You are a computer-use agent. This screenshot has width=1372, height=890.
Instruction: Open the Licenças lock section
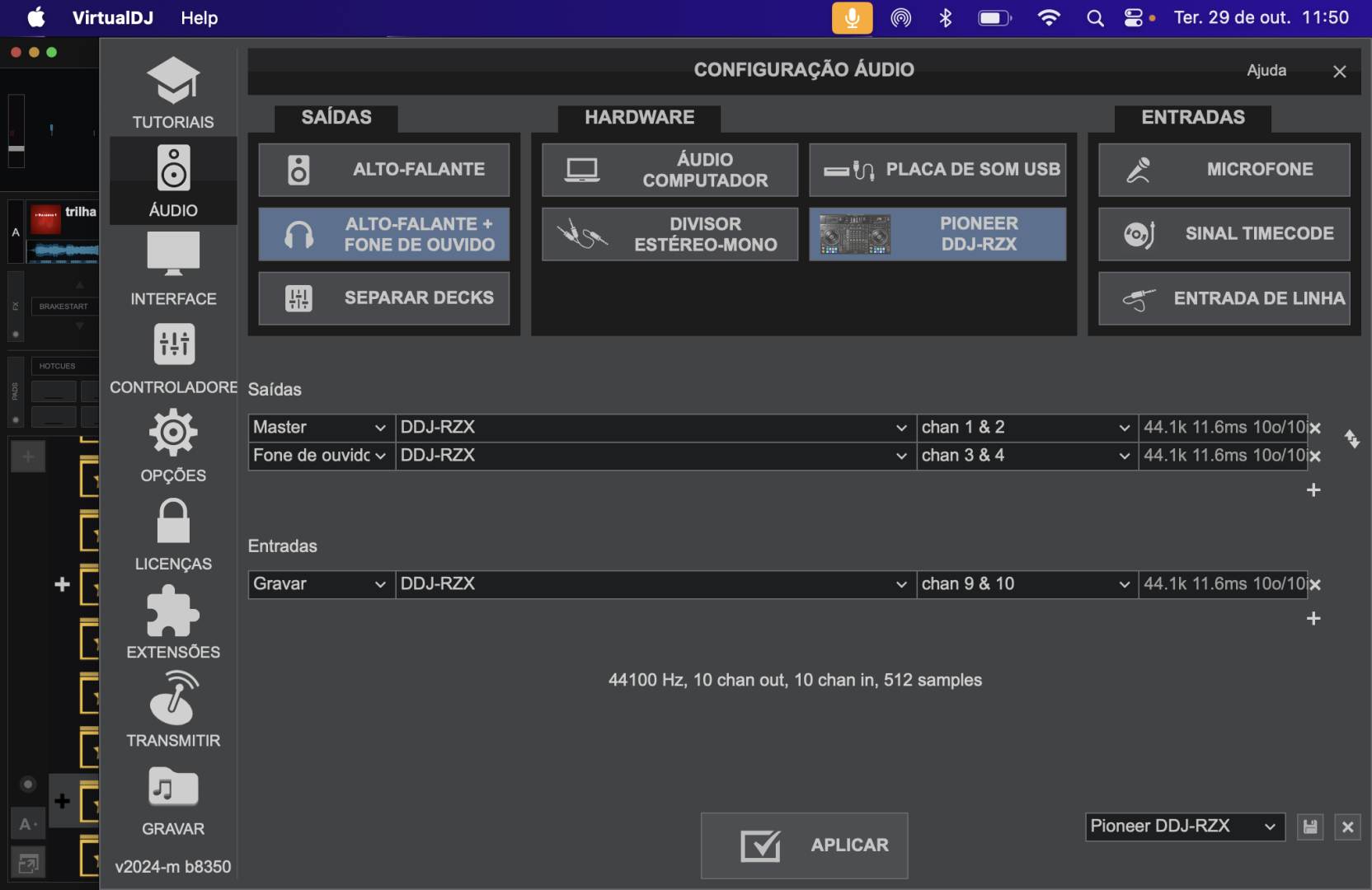173,534
